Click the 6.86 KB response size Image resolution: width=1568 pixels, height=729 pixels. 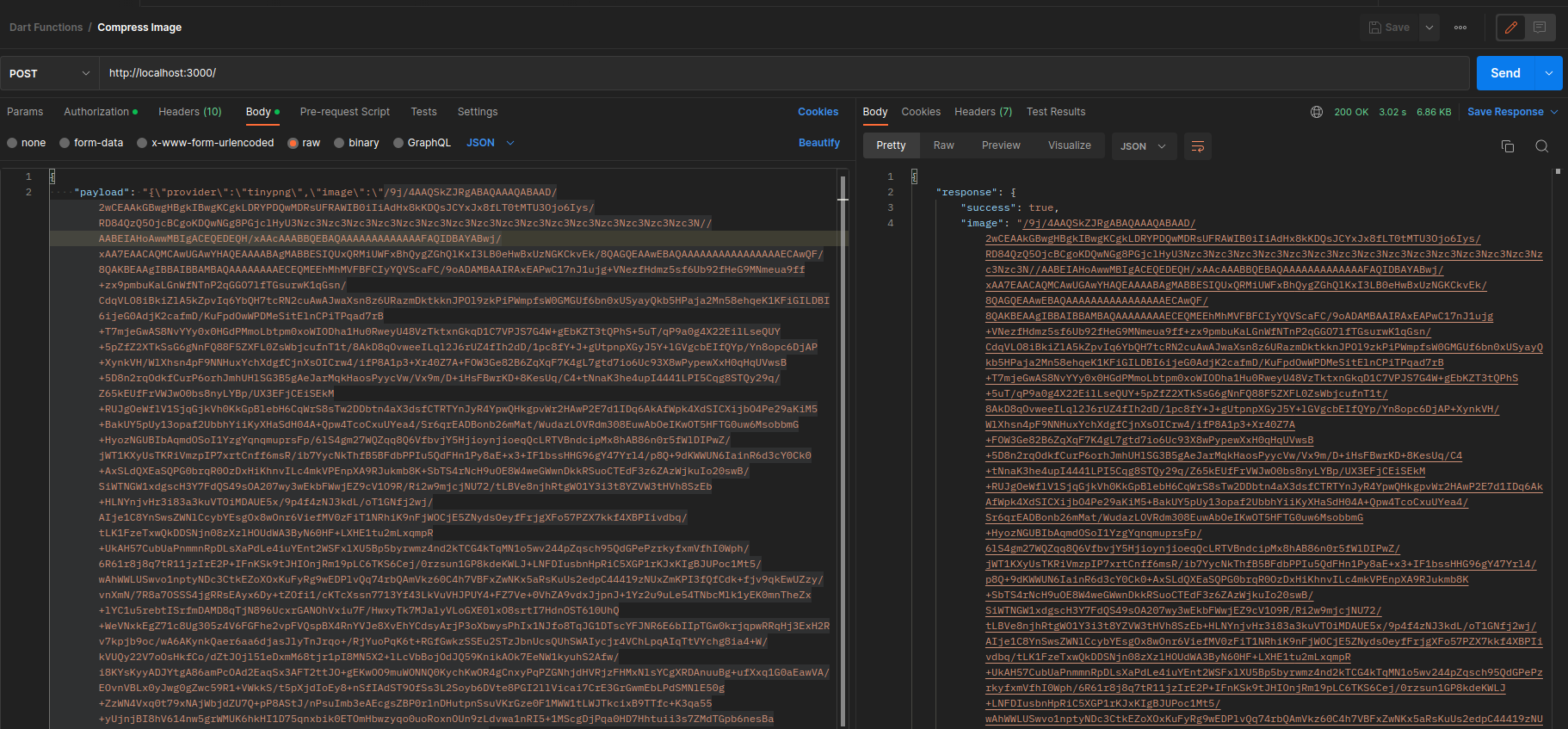(x=1434, y=112)
